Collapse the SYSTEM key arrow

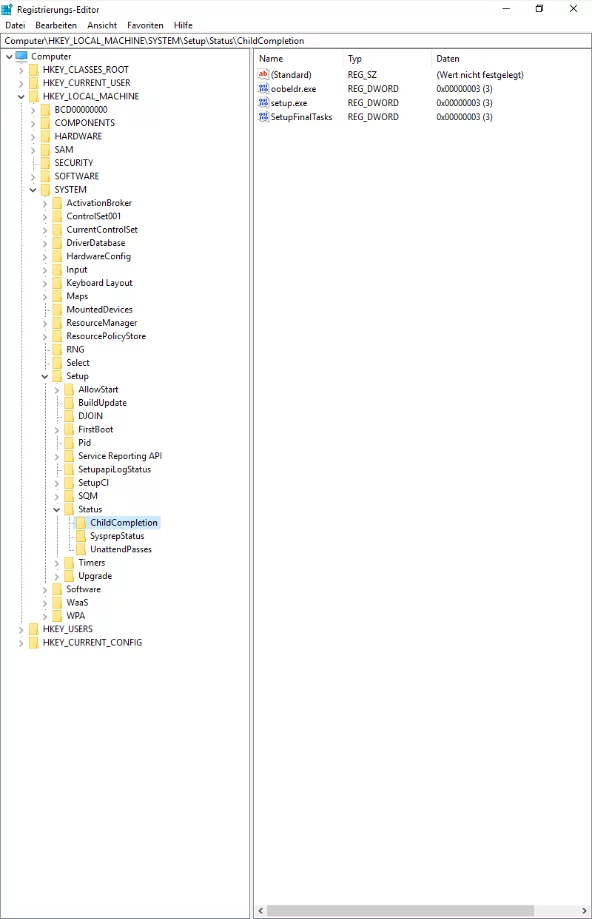click(33, 190)
